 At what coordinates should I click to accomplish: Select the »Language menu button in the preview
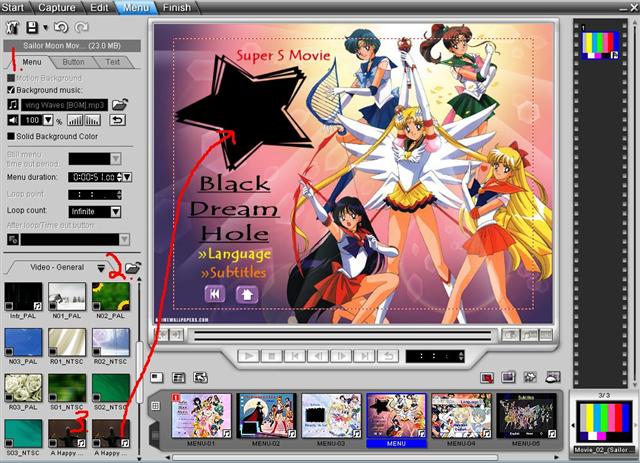click(234, 254)
